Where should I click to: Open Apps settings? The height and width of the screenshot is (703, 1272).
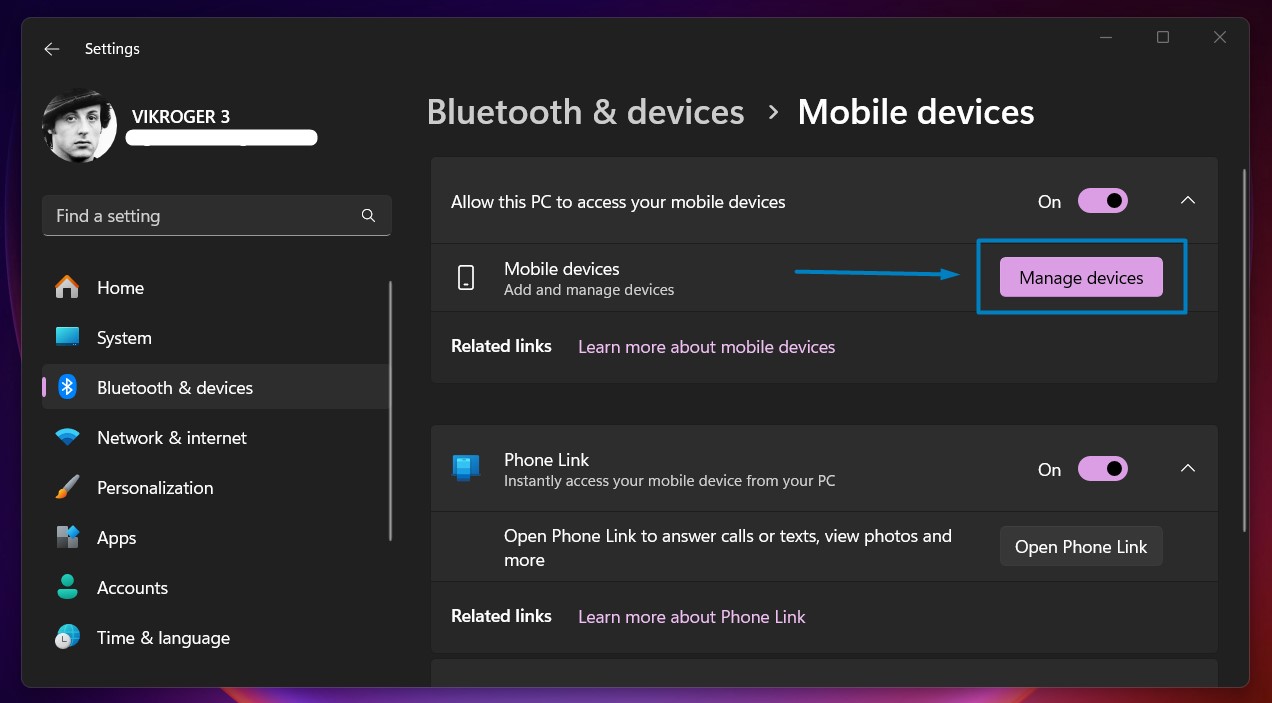(215, 538)
